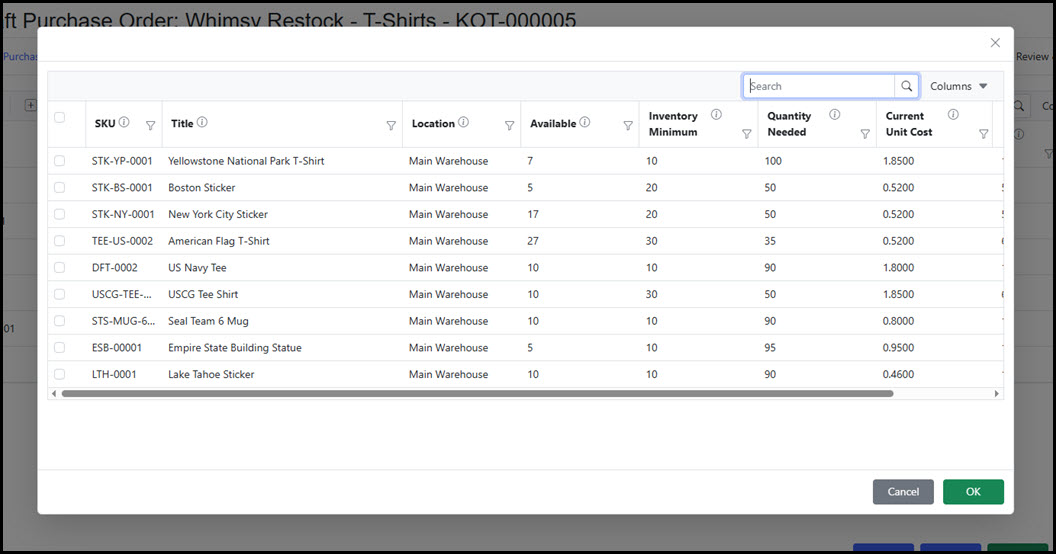Click the horizontal scrollbar of the grid
Viewport: 1056px width, 554px height.
tap(477, 394)
